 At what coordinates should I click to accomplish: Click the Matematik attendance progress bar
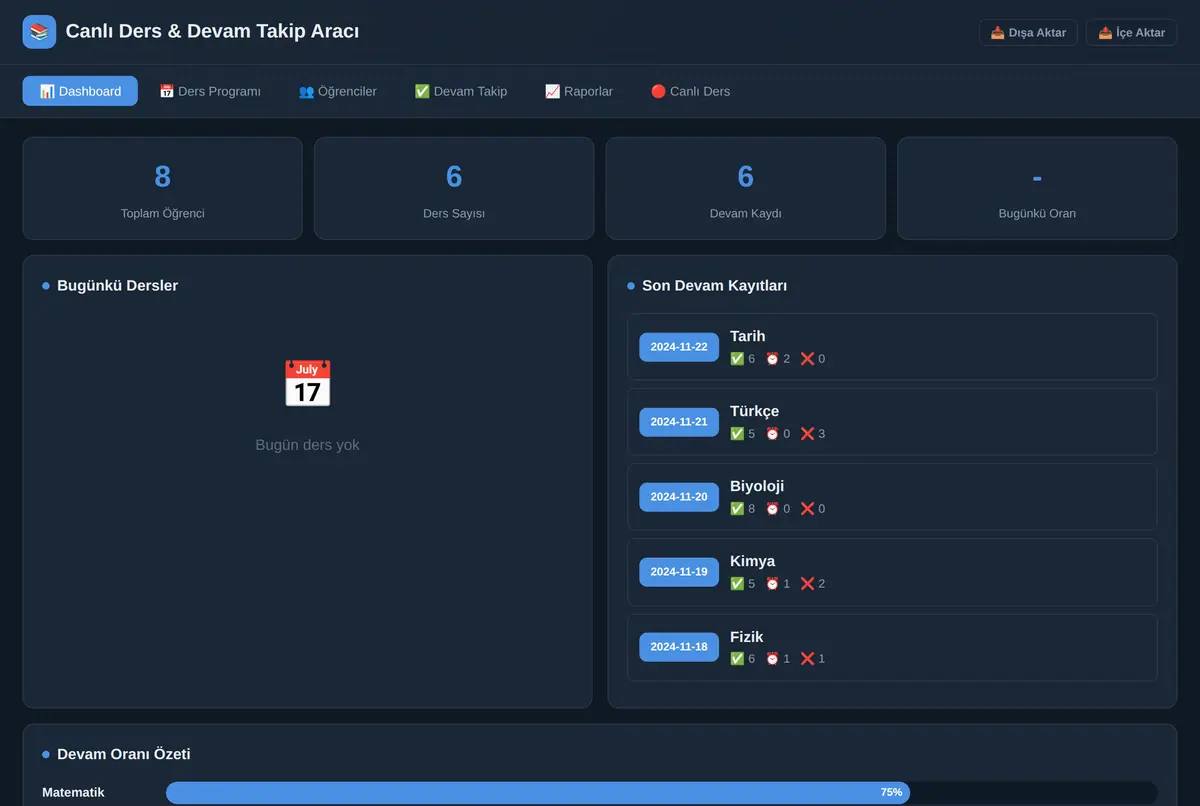[x=661, y=793]
